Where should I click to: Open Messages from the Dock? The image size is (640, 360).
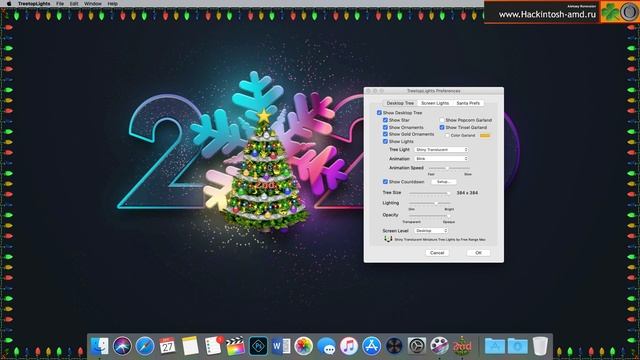(x=326, y=346)
